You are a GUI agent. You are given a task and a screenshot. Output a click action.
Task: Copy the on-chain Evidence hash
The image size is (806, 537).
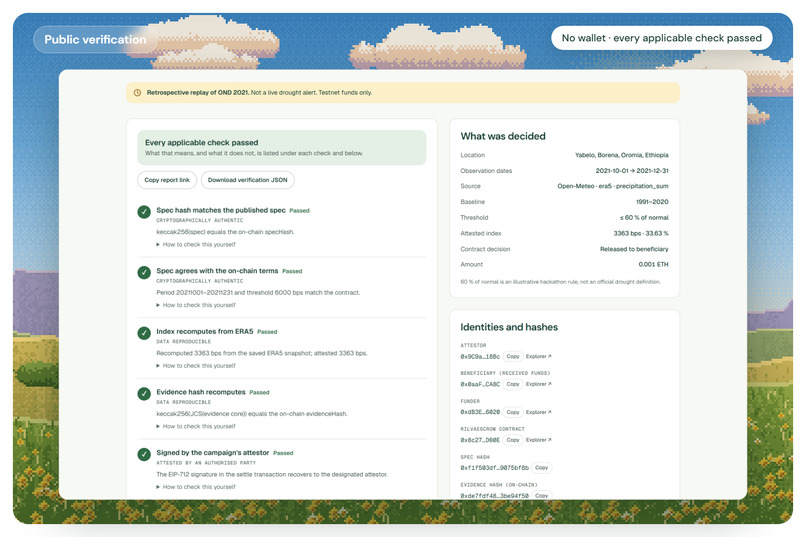[x=541, y=495]
